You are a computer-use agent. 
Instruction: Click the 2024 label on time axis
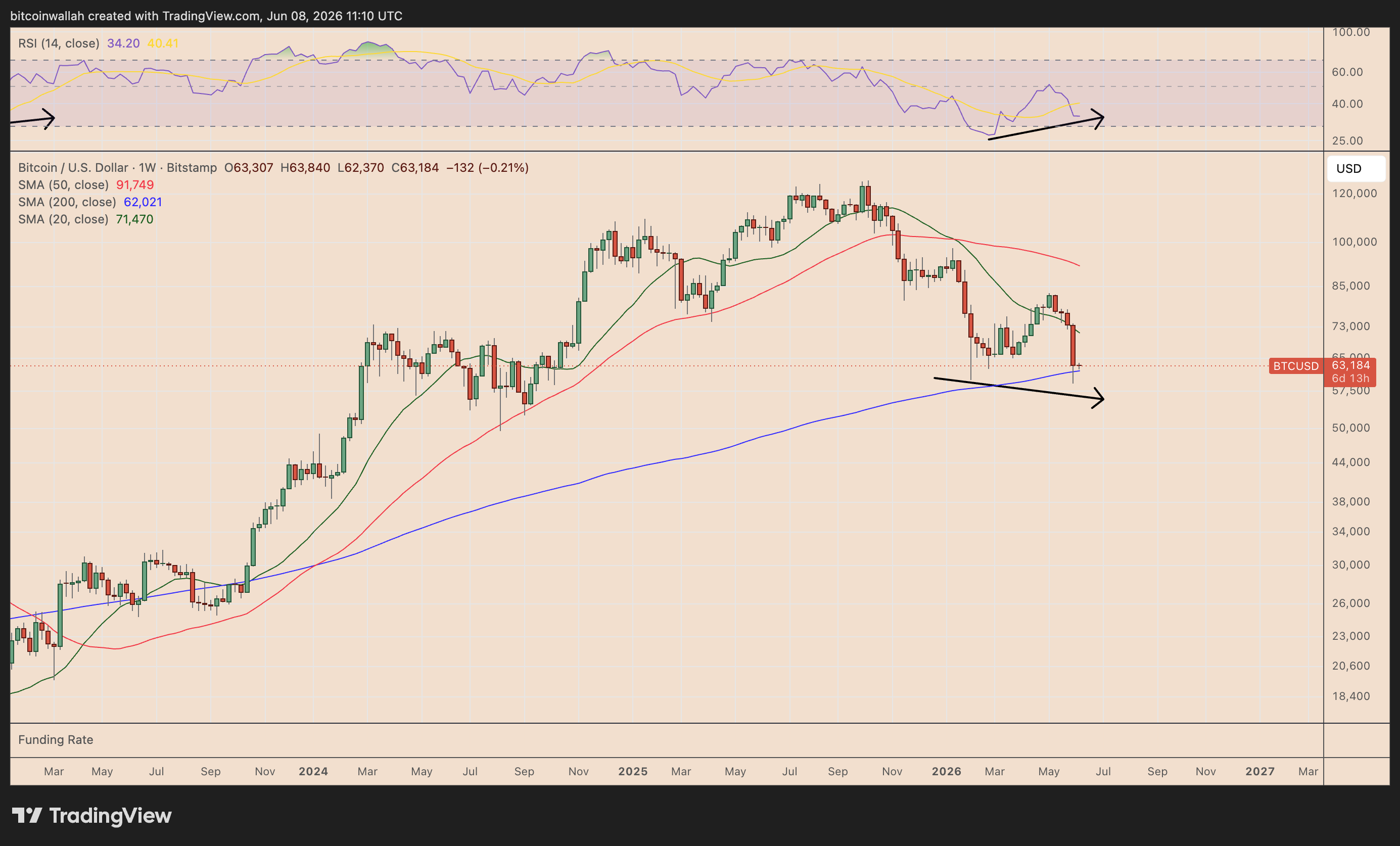point(313,772)
